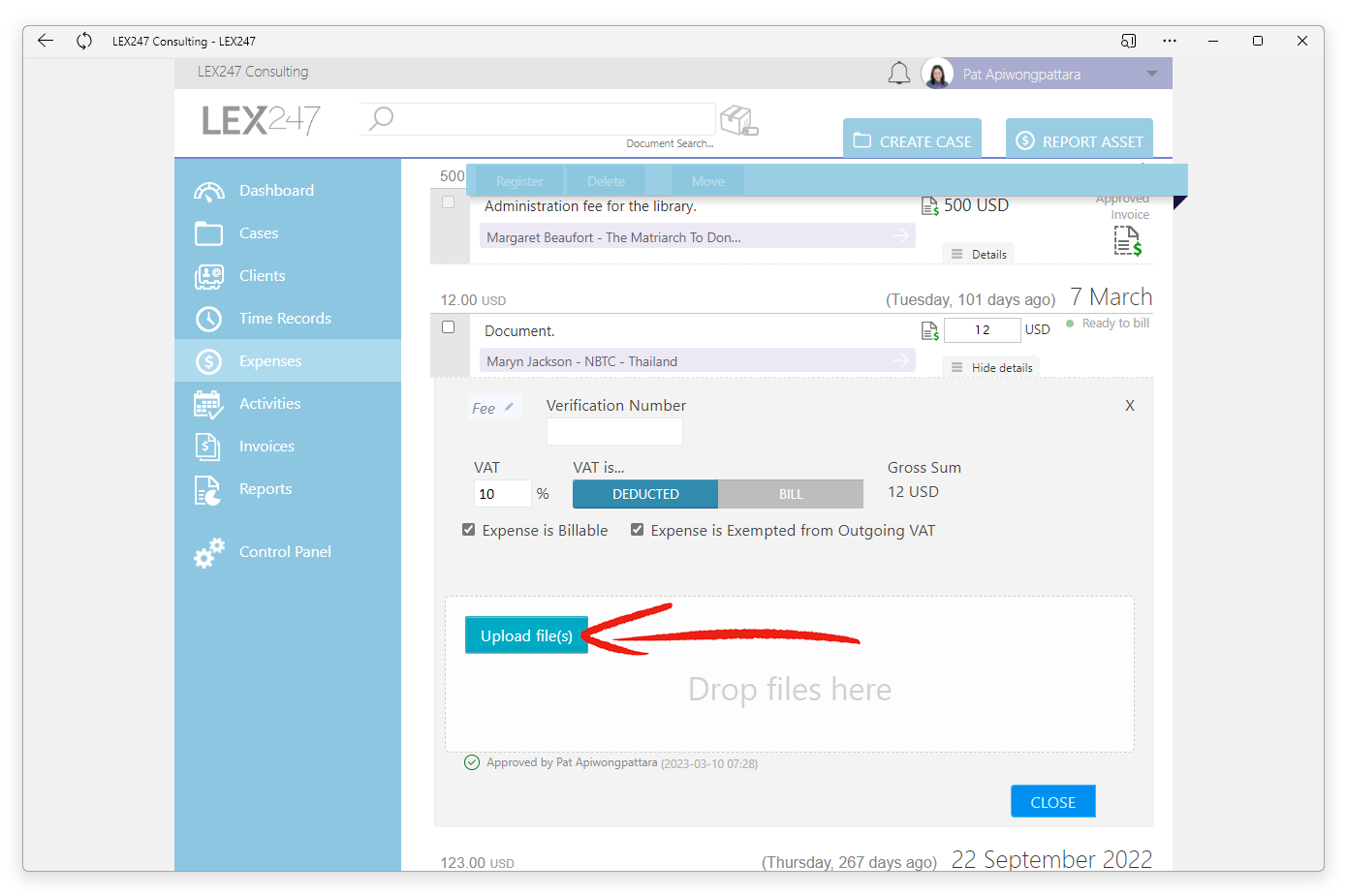Open the window's three-dots menu
1347x896 pixels.
[1170, 41]
